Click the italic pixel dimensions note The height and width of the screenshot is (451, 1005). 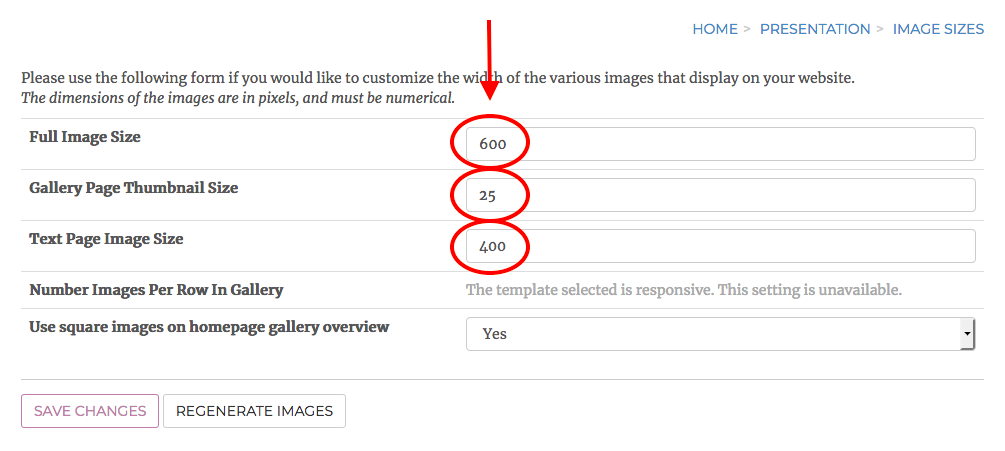(238, 98)
